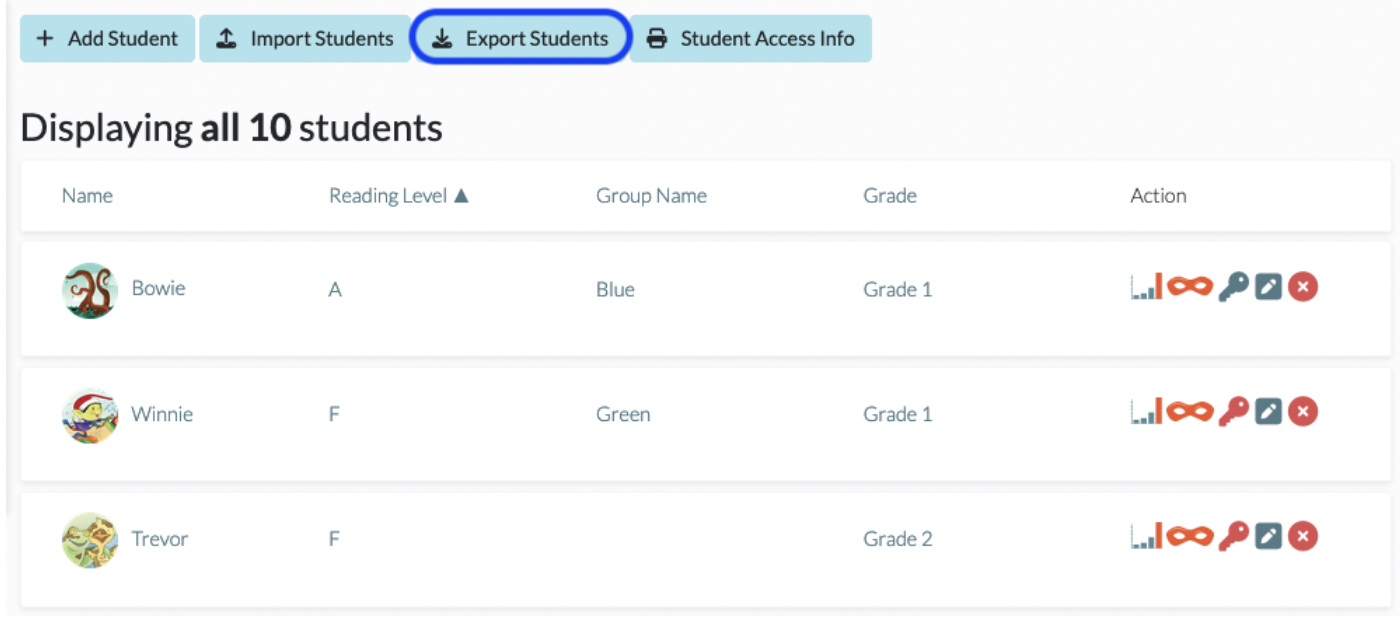The height and width of the screenshot is (622, 1400).
Task: Select Winnie's avatar thumbnail
Action: pos(90,415)
